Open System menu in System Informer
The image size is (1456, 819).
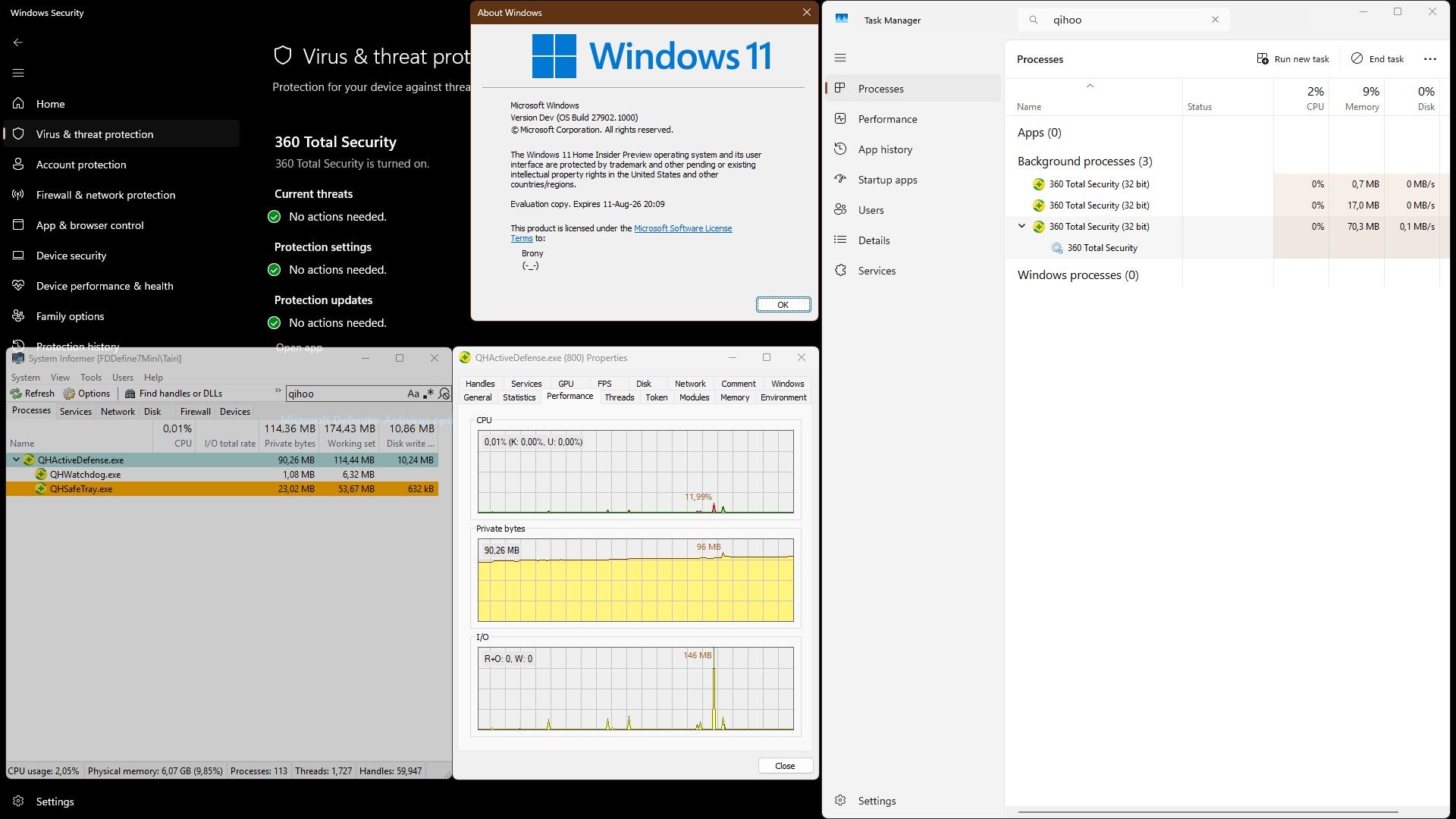(x=25, y=378)
